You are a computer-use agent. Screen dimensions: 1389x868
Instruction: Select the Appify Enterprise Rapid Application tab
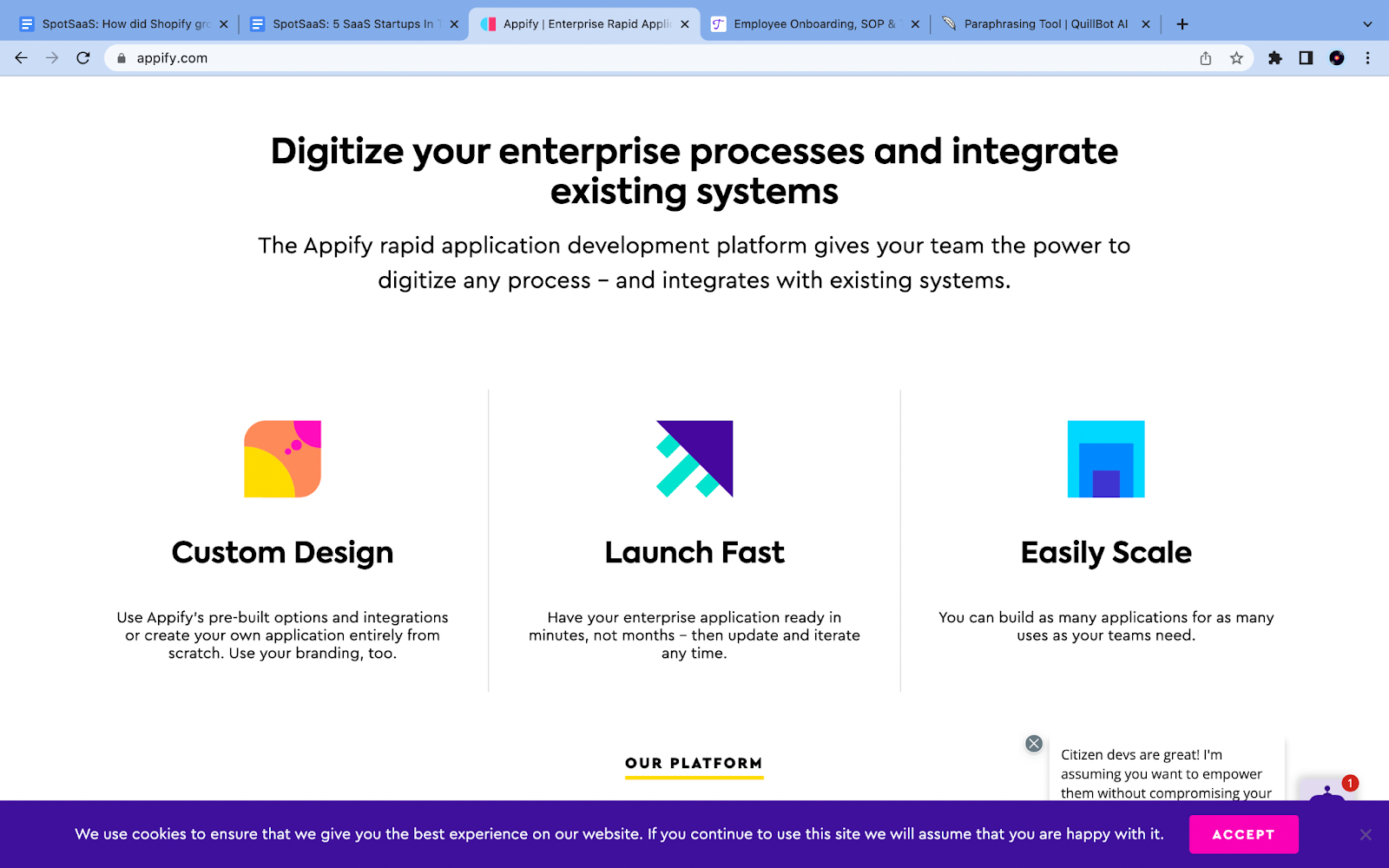tap(583, 24)
